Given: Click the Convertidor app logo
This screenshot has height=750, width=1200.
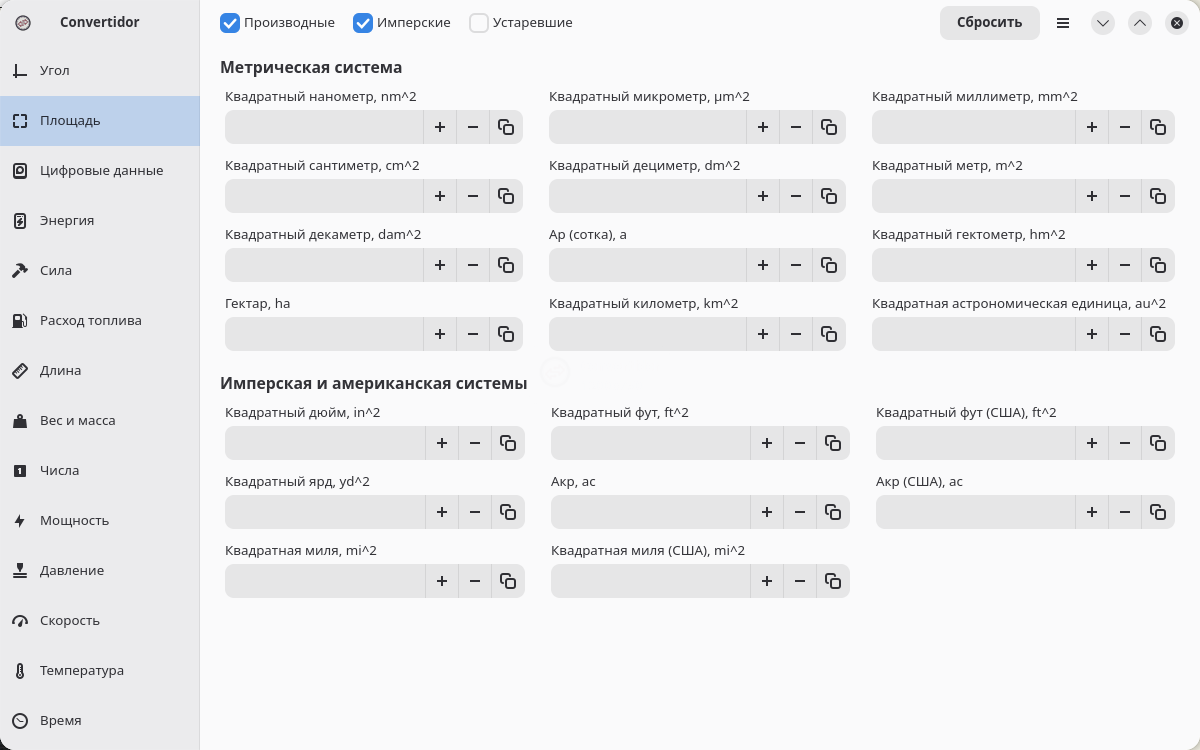Looking at the screenshot, I should tap(23, 22).
